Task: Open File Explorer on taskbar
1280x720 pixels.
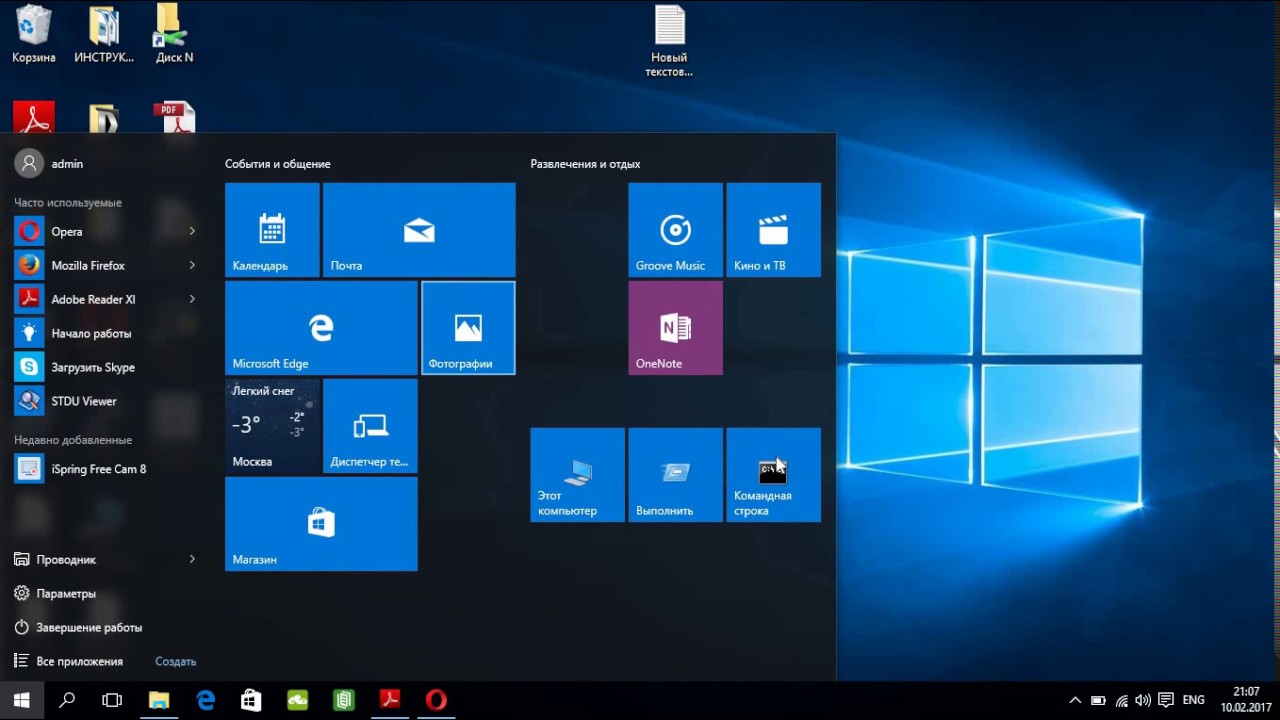Action: (159, 700)
